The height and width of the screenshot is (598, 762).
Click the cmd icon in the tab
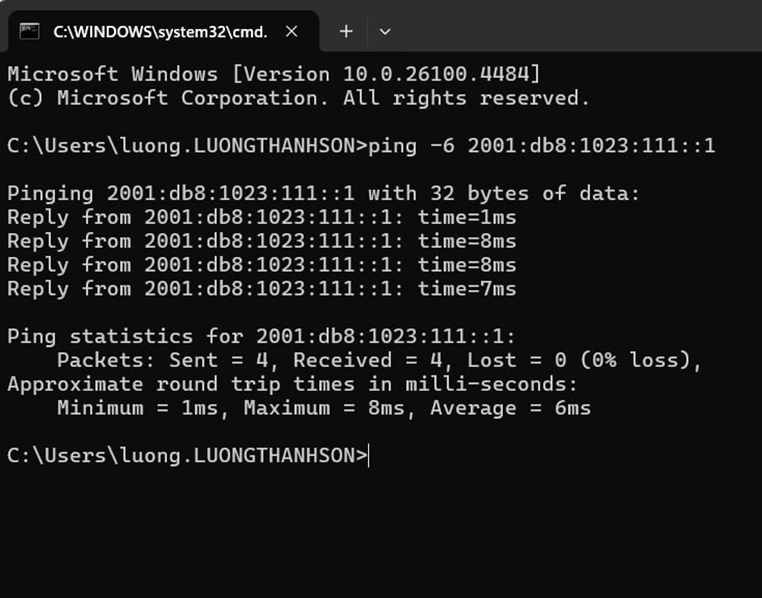29,31
